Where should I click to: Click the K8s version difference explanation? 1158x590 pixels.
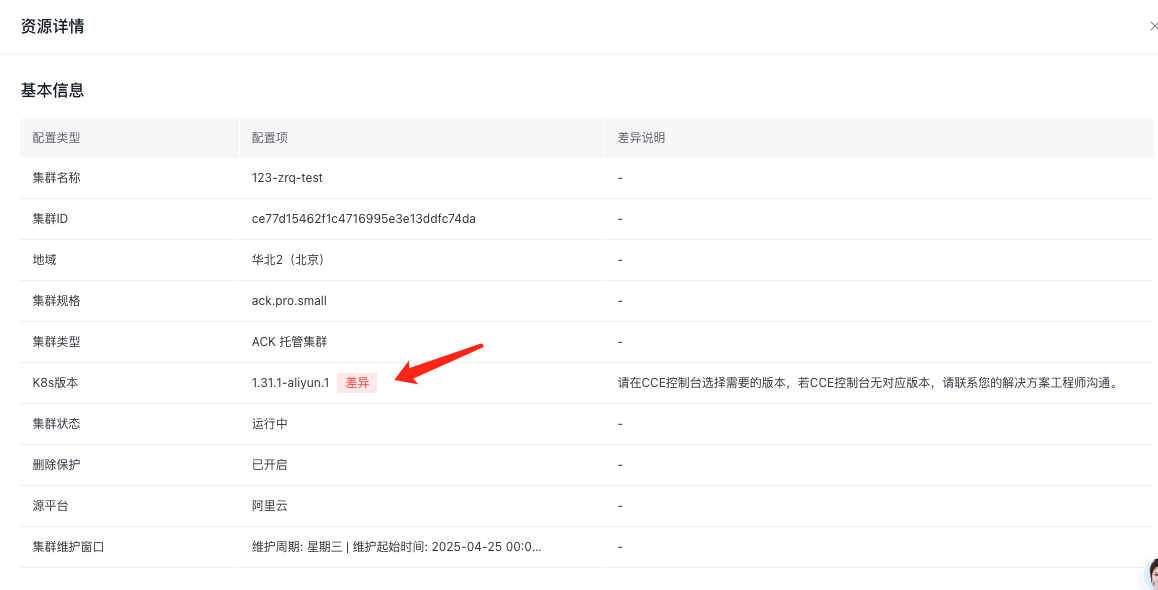(x=871, y=383)
